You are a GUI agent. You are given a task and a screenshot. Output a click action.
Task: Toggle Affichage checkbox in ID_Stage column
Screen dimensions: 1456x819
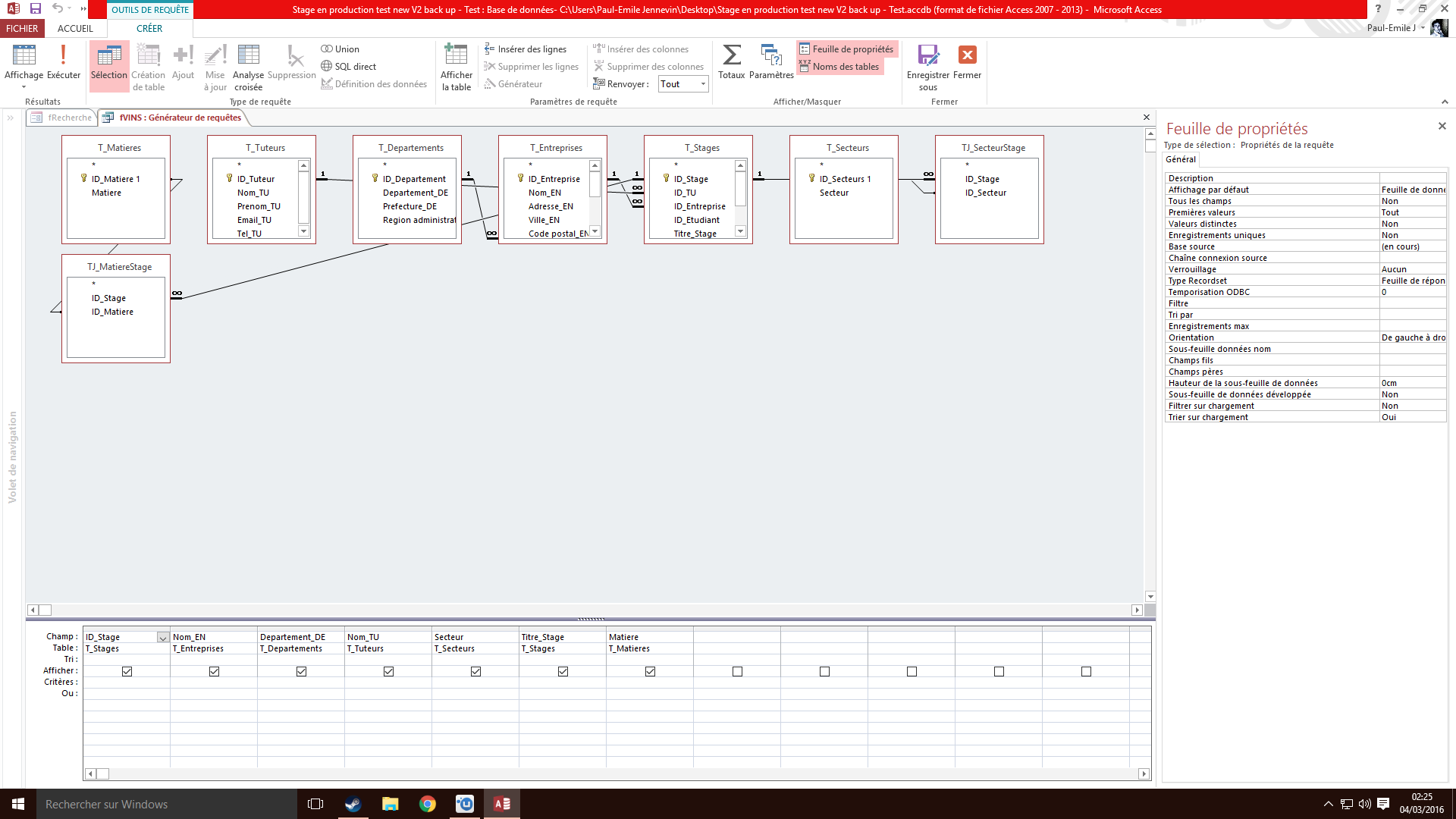[x=127, y=671]
